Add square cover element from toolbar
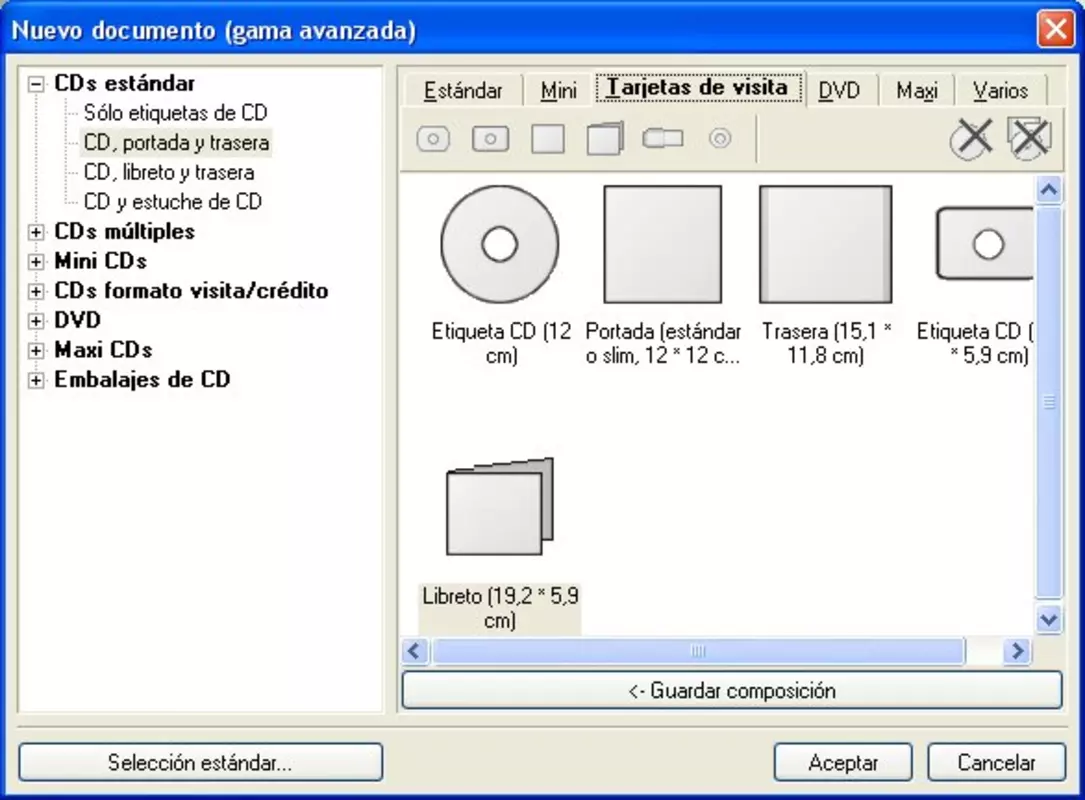1085x800 pixels. click(x=547, y=139)
